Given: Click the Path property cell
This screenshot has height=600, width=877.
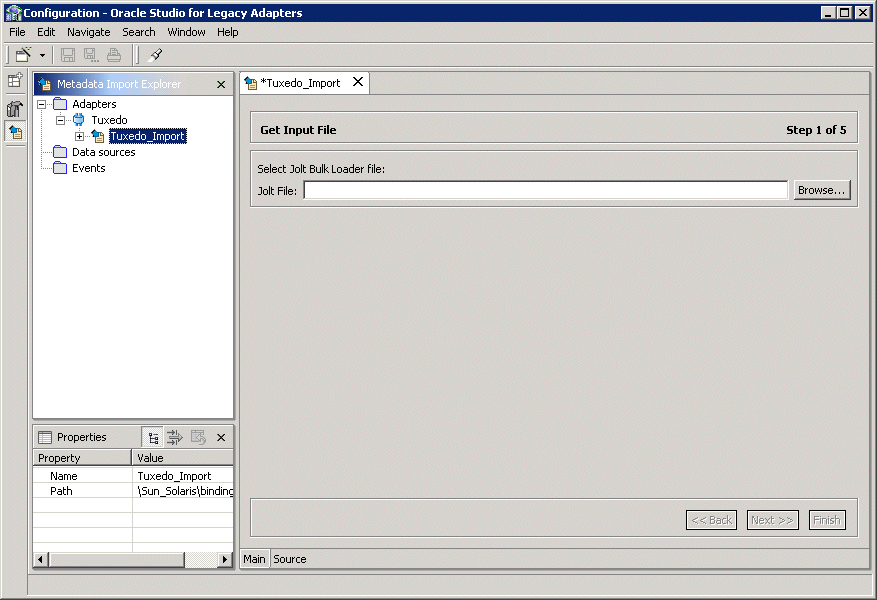Looking at the screenshot, I should click(x=82, y=491).
